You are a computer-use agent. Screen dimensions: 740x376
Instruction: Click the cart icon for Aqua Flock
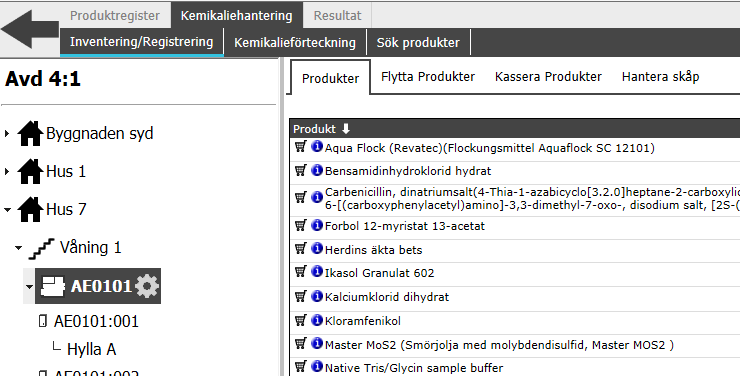[x=301, y=147]
